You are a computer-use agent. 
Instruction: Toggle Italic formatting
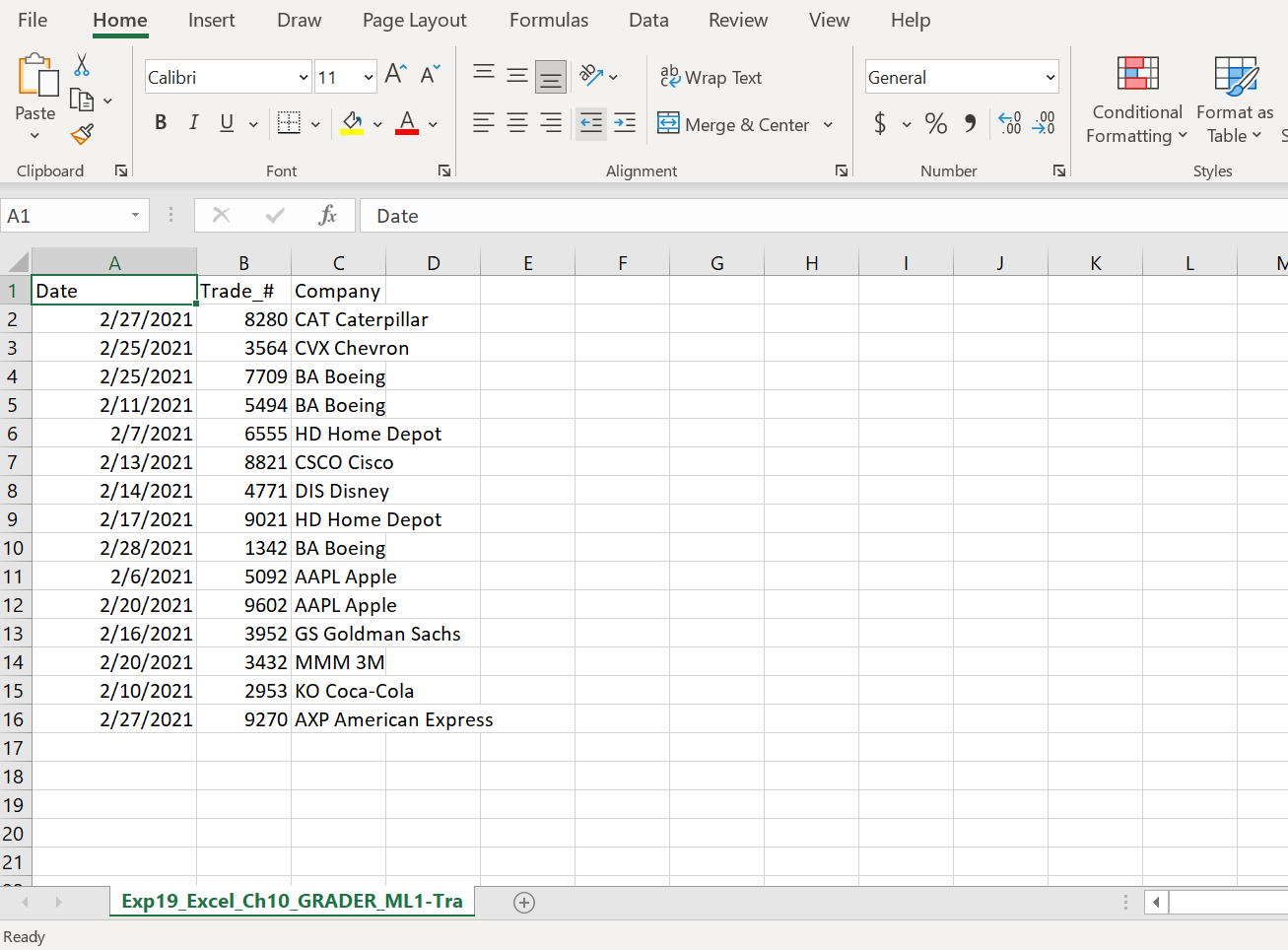(x=194, y=123)
